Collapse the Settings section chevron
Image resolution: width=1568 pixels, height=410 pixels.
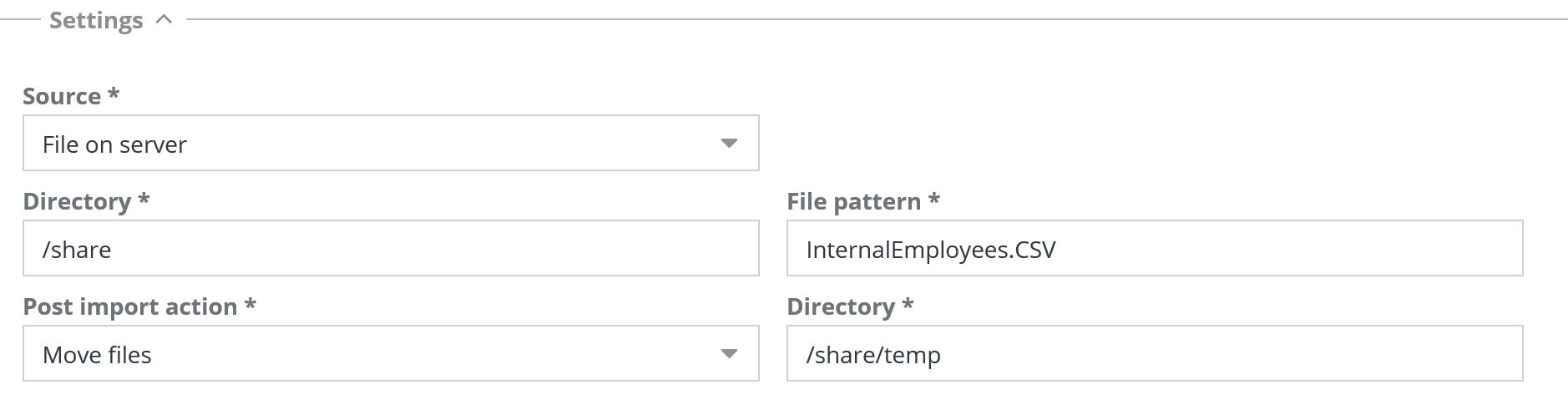coord(164,19)
